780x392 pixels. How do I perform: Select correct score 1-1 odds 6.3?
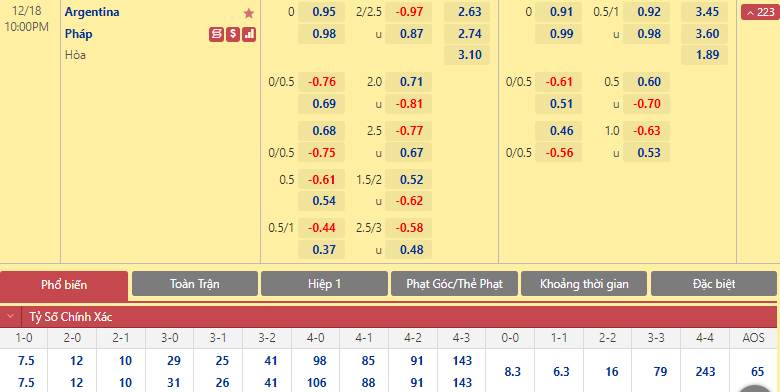tap(559, 372)
